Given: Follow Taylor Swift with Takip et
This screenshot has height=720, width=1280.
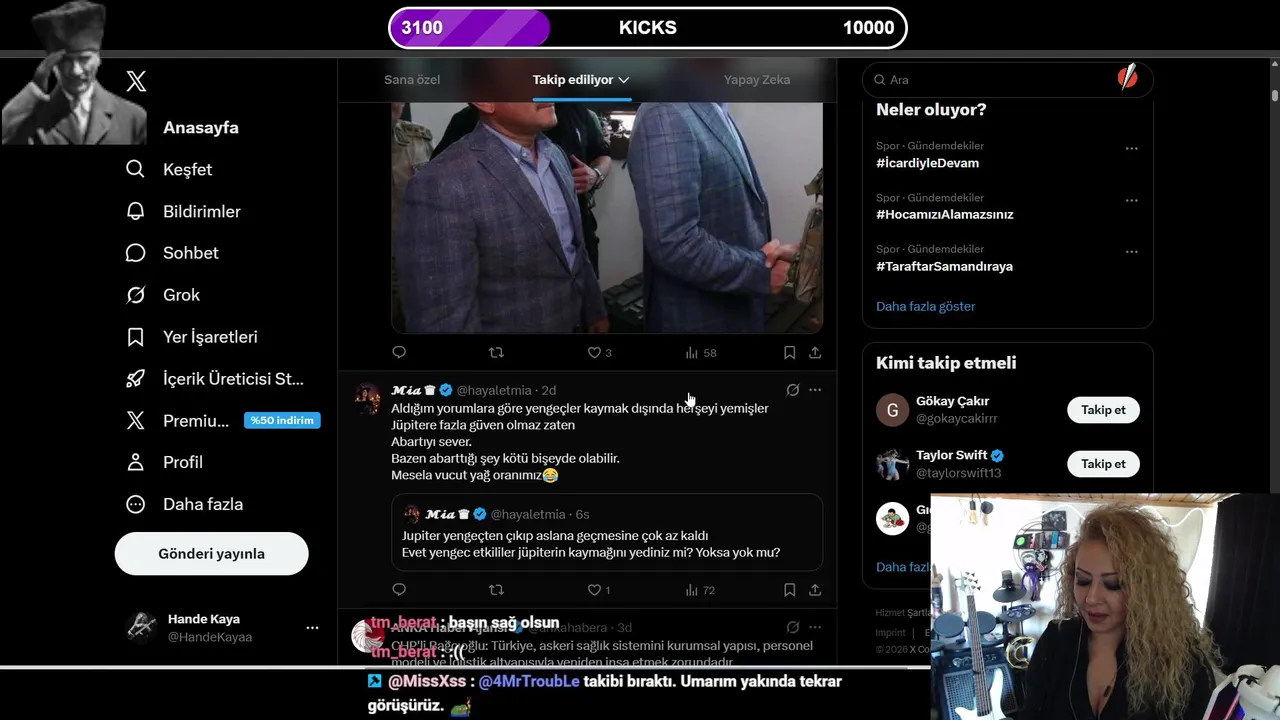Looking at the screenshot, I should point(1103,464).
